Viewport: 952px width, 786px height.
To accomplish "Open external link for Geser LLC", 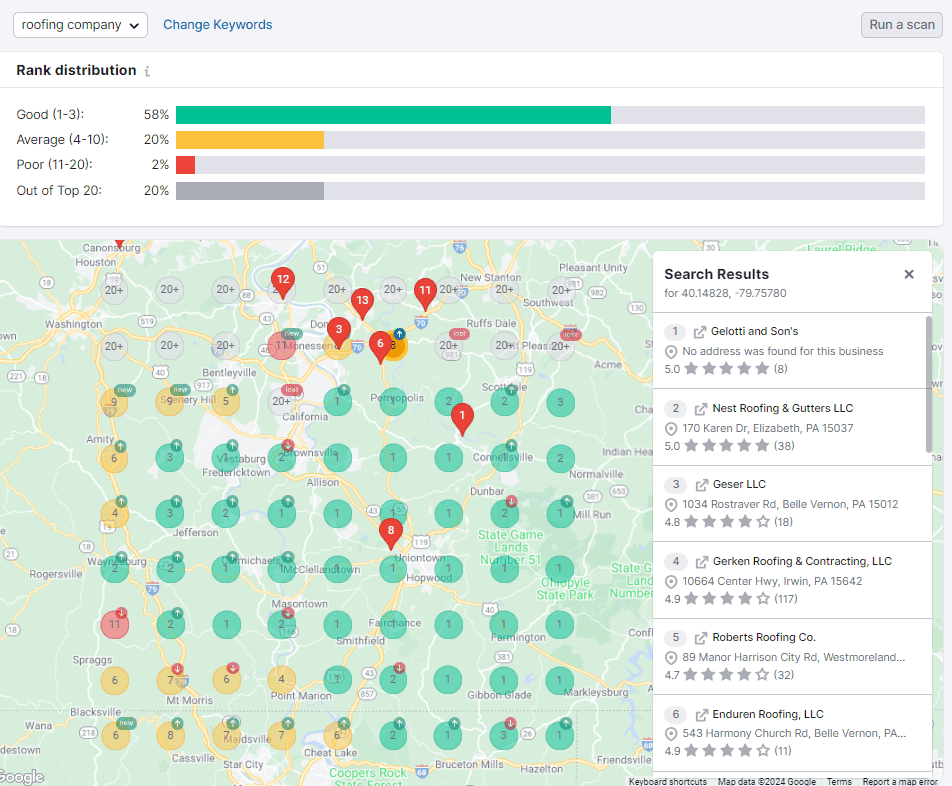I will [x=702, y=485].
